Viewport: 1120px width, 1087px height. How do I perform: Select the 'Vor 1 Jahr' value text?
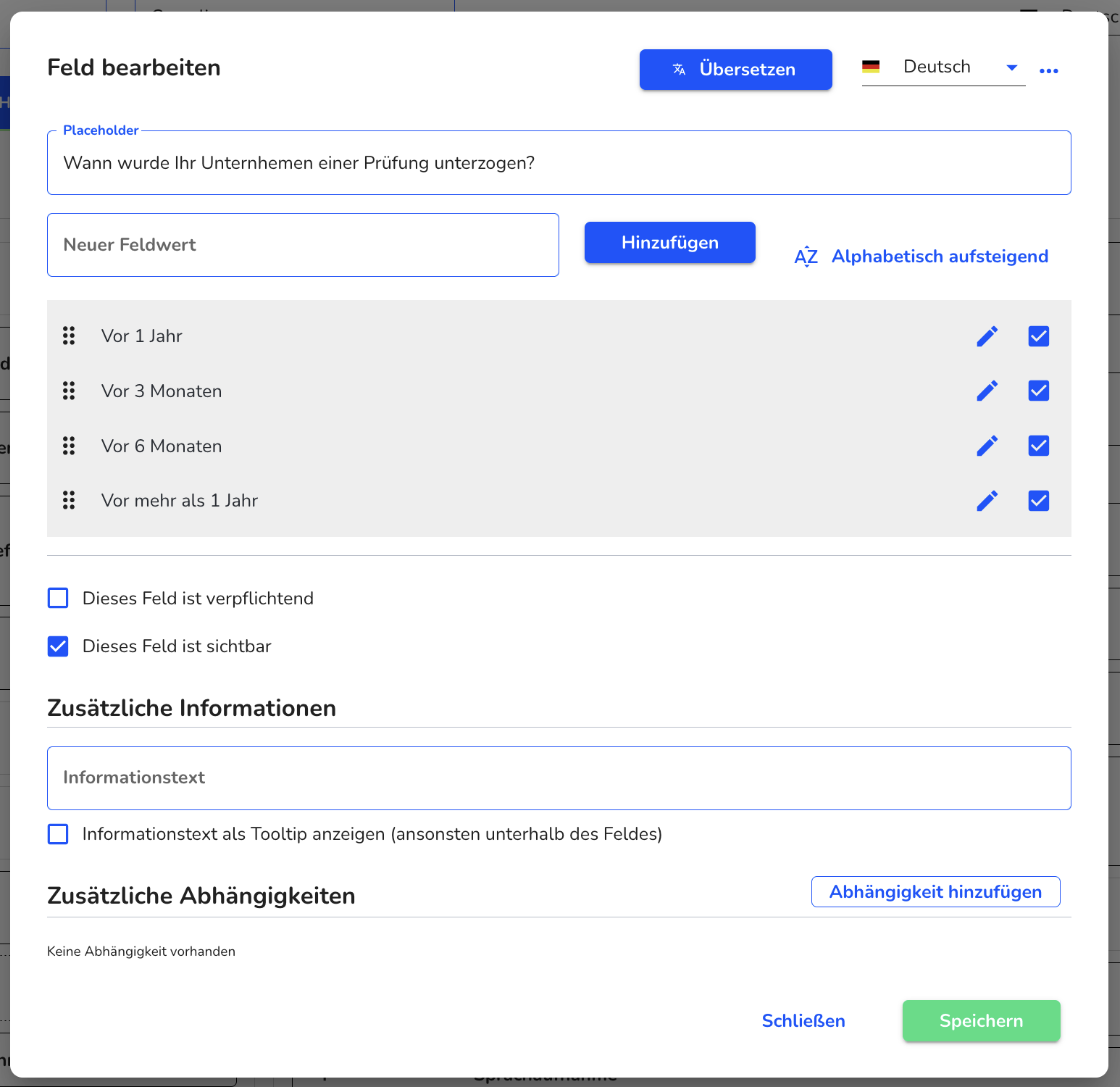point(142,336)
